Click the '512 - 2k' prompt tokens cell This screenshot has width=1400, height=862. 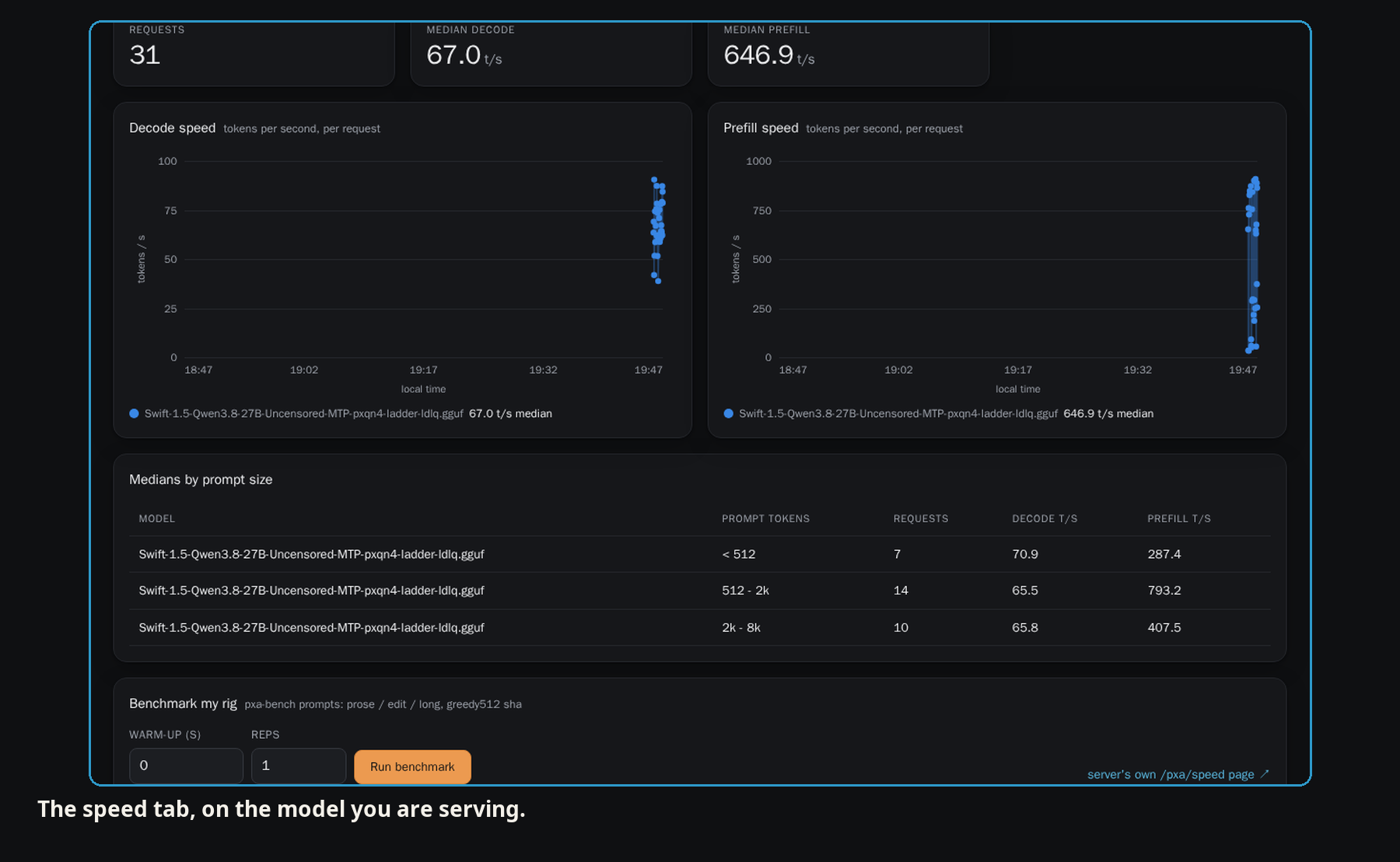745,590
